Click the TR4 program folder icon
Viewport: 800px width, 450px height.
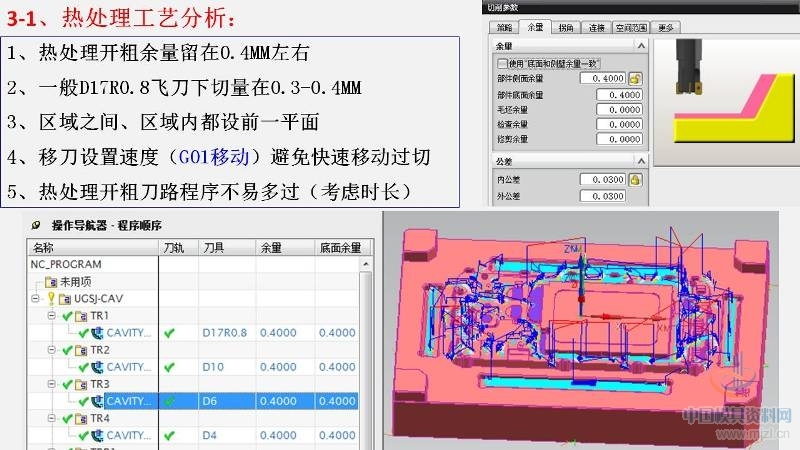click(81, 418)
